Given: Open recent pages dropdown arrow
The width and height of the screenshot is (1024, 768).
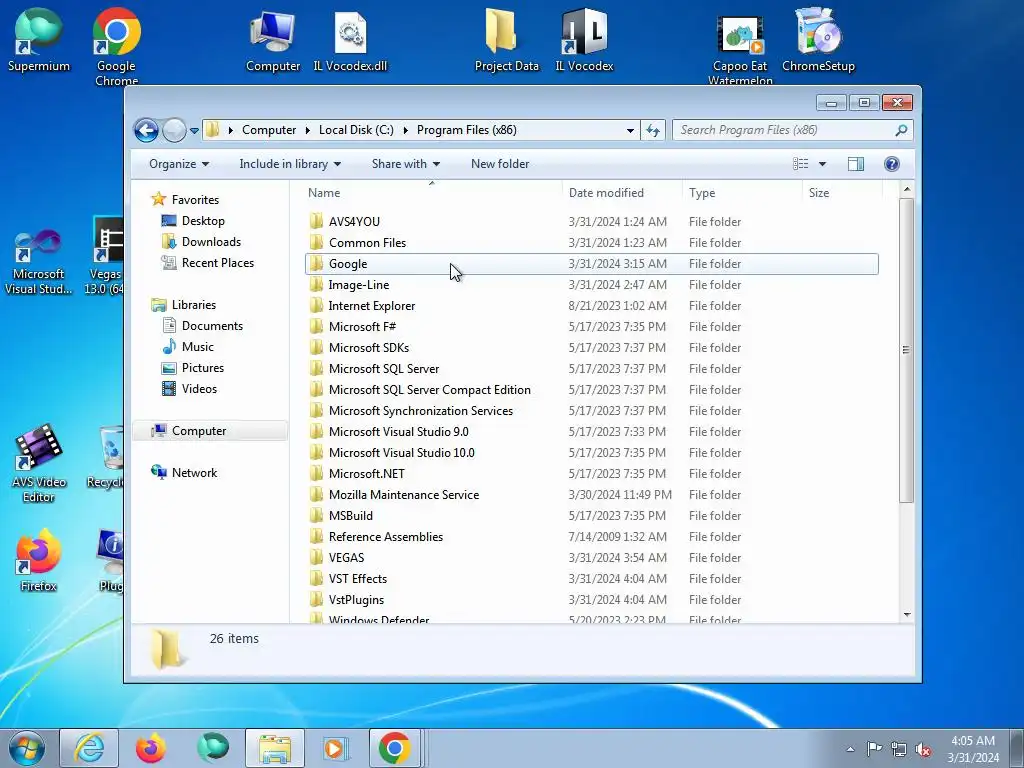Looking at the screenshot, I should (x=194, y=131).
